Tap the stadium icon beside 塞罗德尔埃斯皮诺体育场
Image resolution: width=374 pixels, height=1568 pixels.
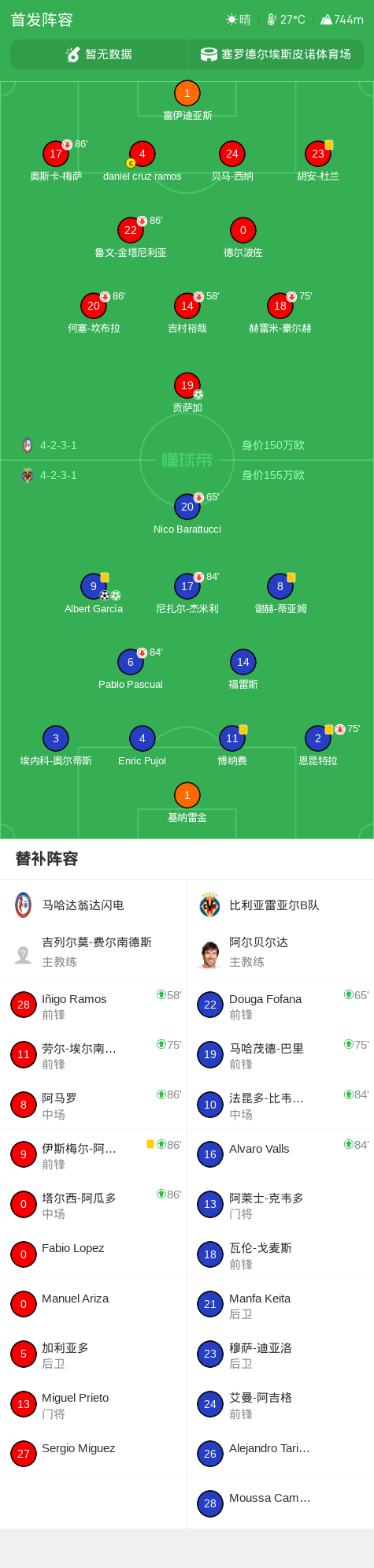[209, 54]
